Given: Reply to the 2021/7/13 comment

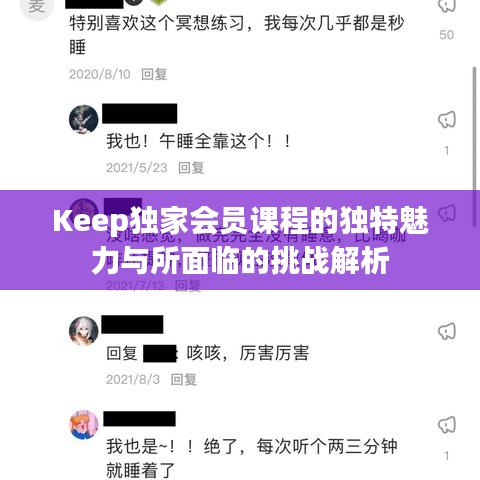Looking at the screenshot, I should tap(188, 286).
